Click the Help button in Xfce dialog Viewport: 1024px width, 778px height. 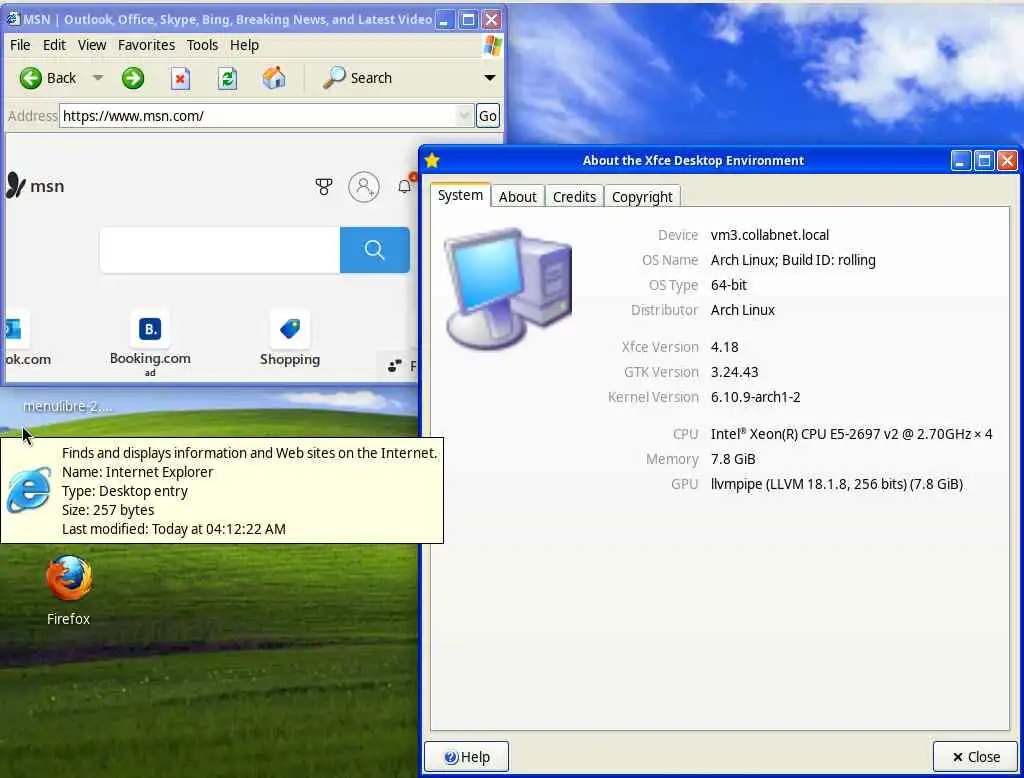point(466,756)
